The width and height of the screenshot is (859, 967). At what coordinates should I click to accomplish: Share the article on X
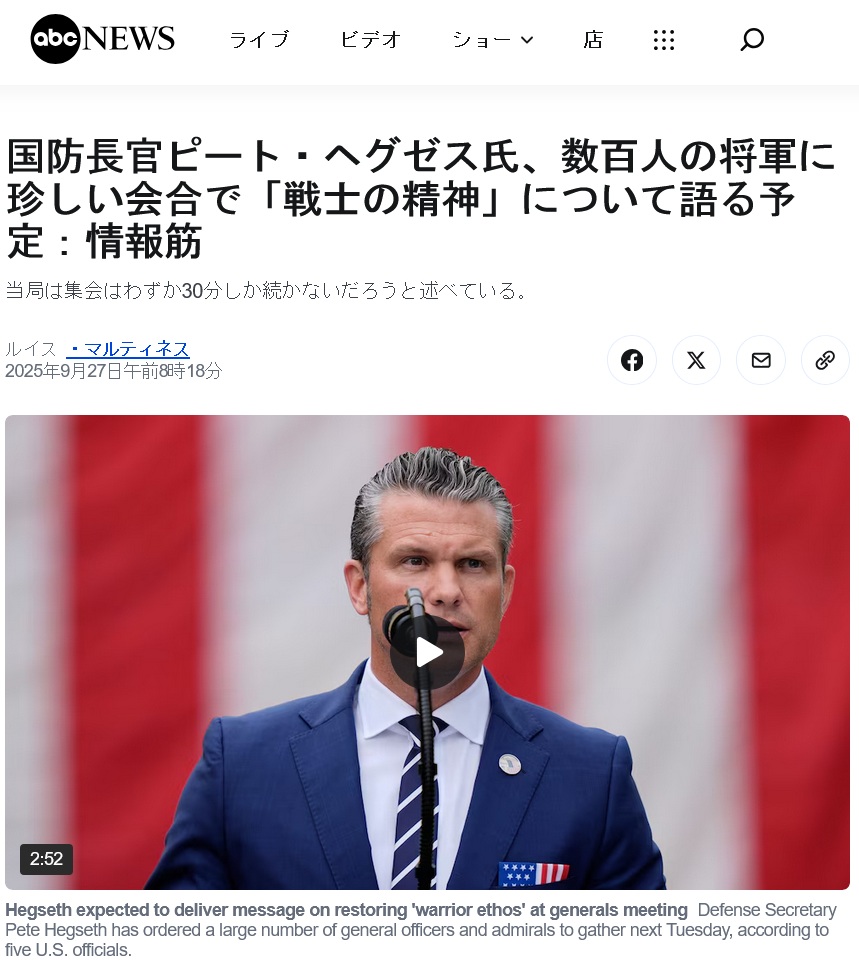[696, 360]
